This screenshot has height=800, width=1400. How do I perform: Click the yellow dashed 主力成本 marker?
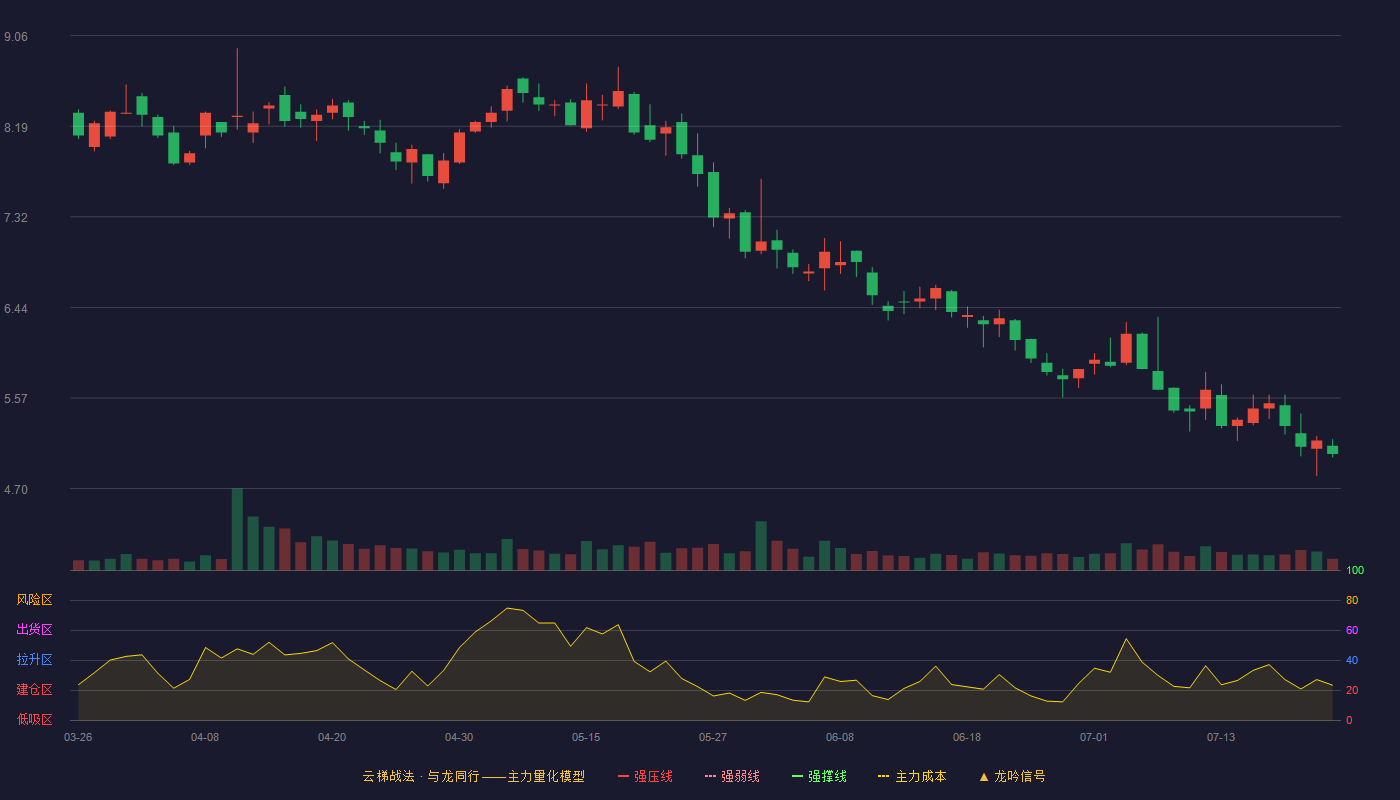click(883, 776)
